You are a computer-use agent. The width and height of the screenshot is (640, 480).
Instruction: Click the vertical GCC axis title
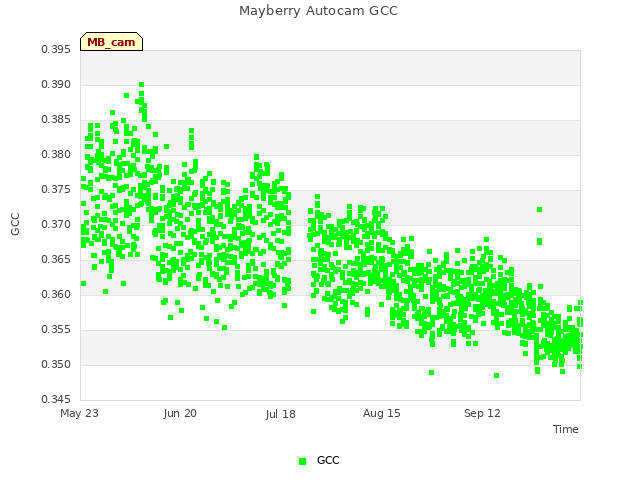(15, 224)
